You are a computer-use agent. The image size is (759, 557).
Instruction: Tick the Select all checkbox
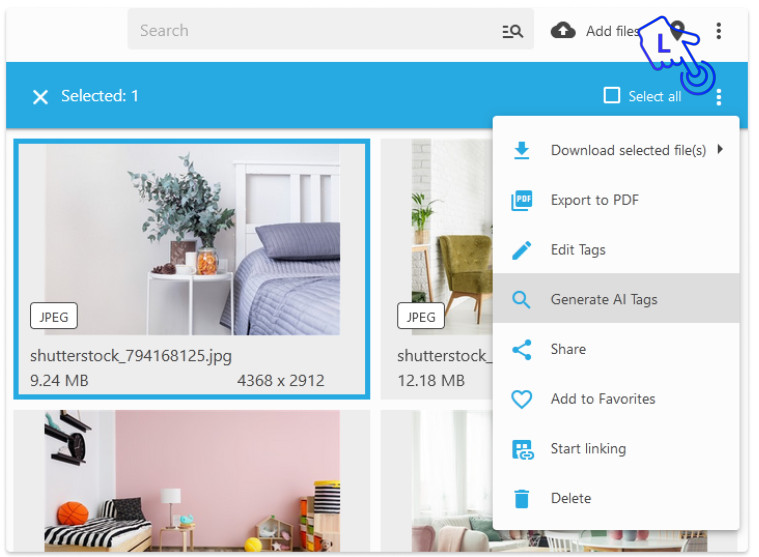612,96
